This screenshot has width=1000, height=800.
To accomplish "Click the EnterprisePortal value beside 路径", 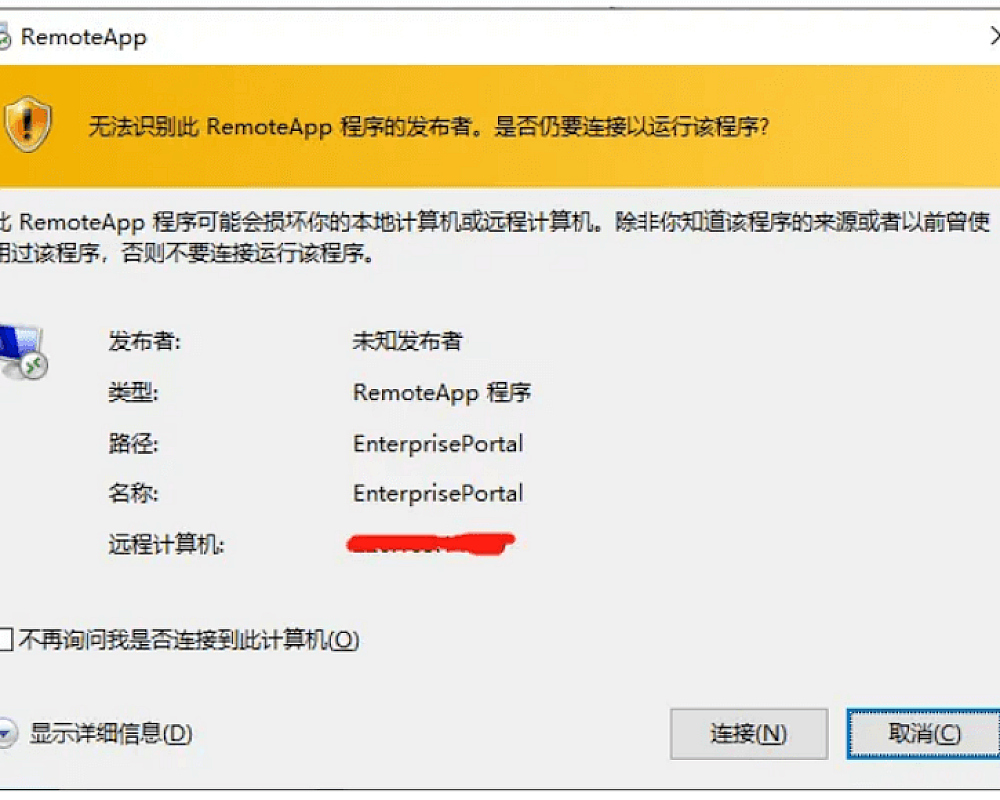I will (438, 443).
